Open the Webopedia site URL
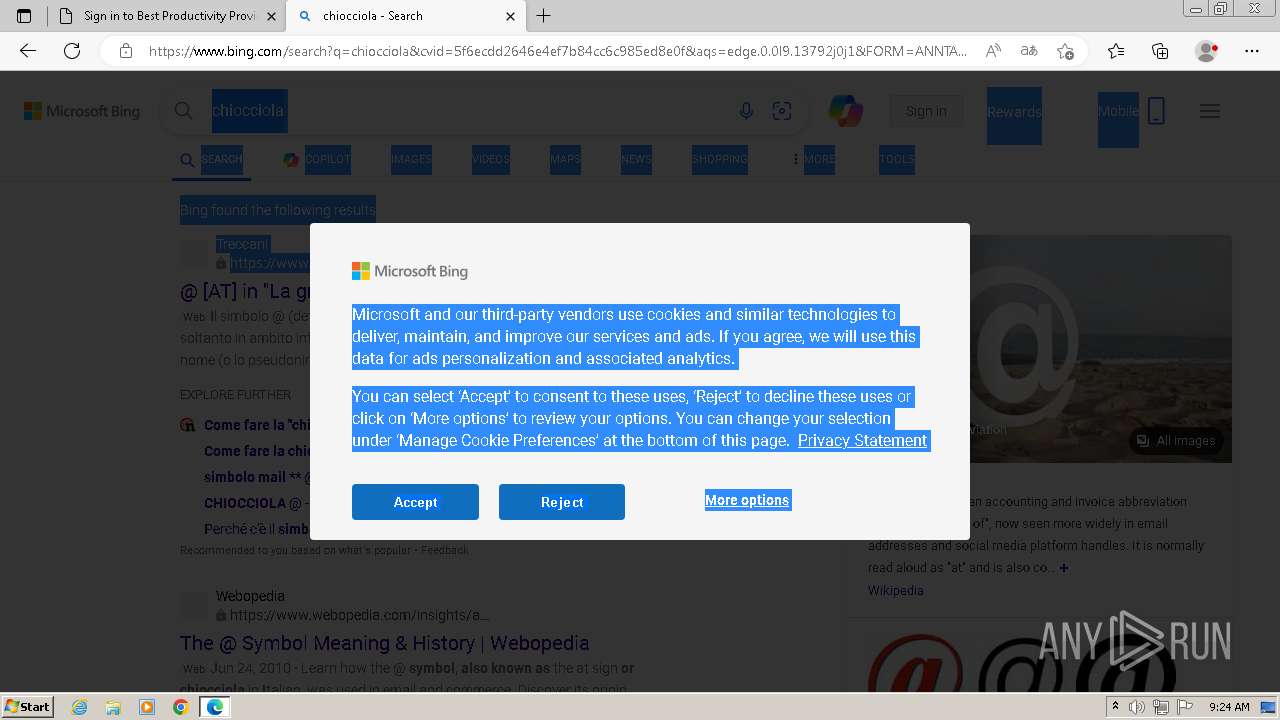 tap(359, 615)
